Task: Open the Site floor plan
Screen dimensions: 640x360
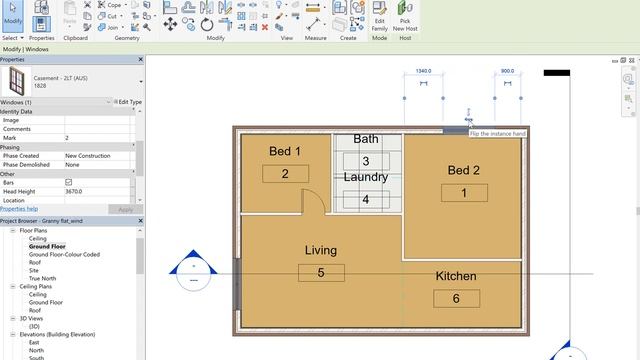Action: pyautogui.click(x=34, y=270)
